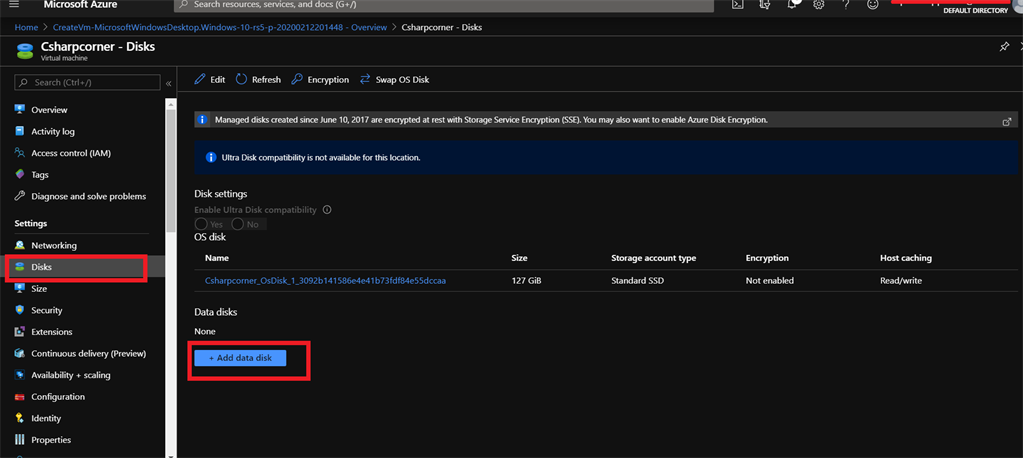Viewport: 1023px width, 458px height.
Task: Click the top search resources field
Action: [444, 5]
